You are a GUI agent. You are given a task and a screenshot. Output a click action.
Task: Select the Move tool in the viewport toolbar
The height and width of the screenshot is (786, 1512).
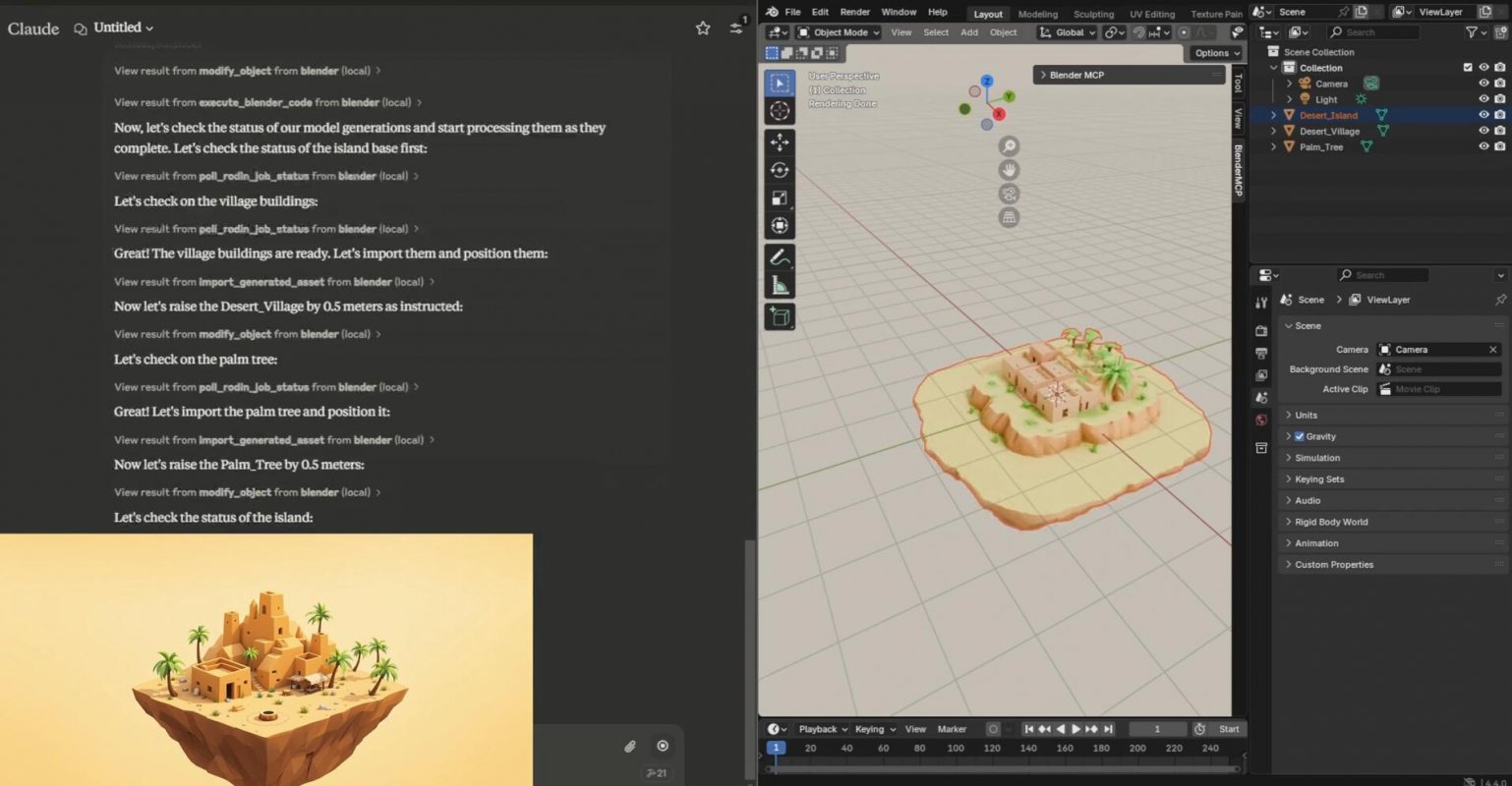coord(779,142)
